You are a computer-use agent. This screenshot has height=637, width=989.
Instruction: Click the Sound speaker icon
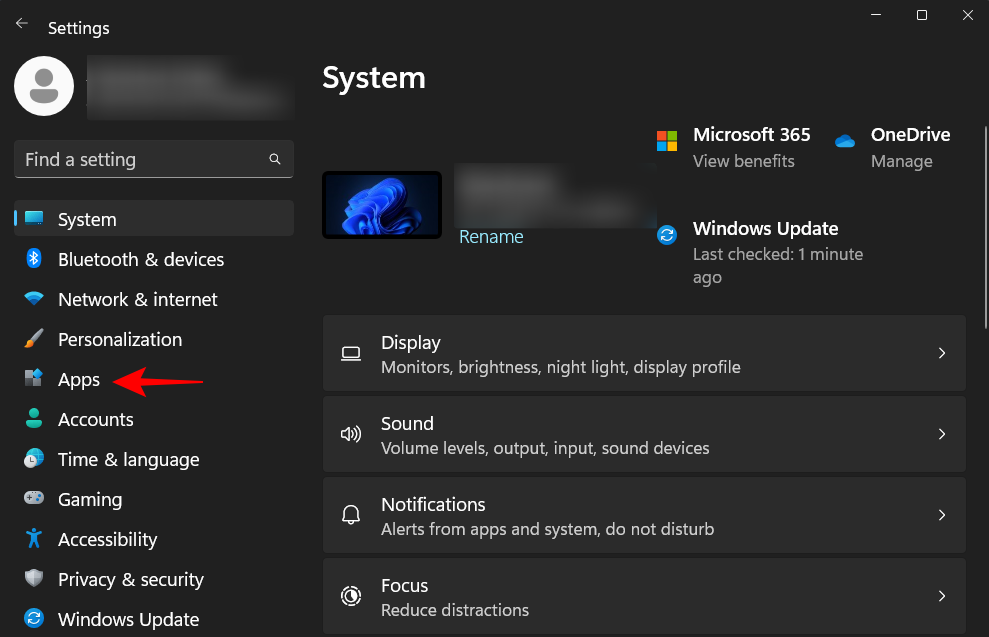pos(351,434)
